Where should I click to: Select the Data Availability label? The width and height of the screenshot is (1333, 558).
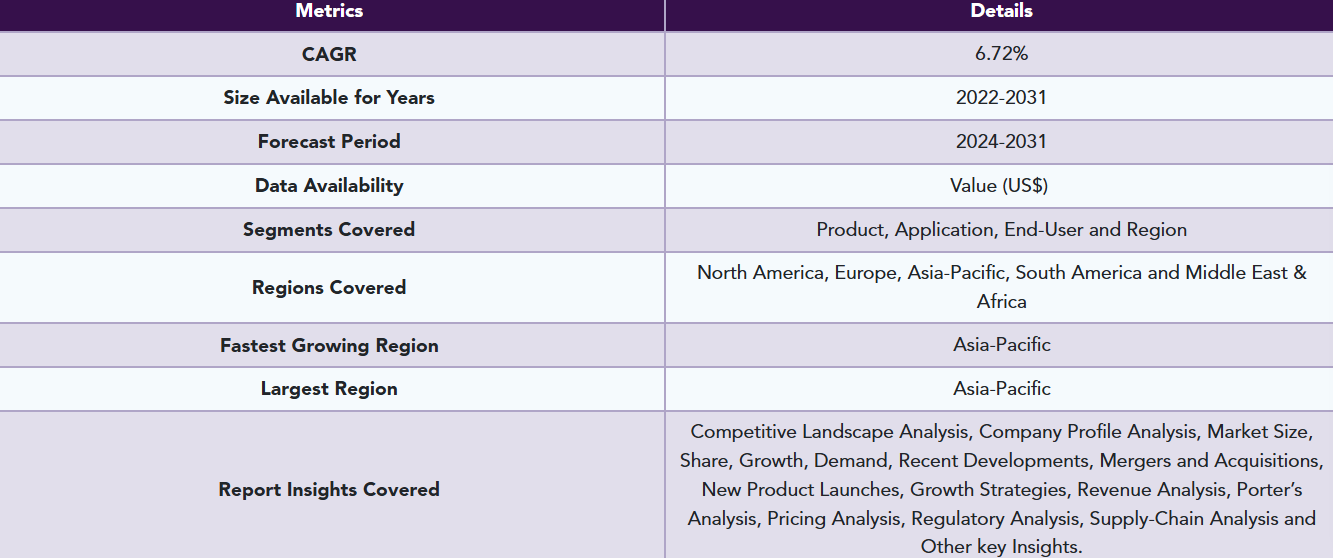click(329, 186)
